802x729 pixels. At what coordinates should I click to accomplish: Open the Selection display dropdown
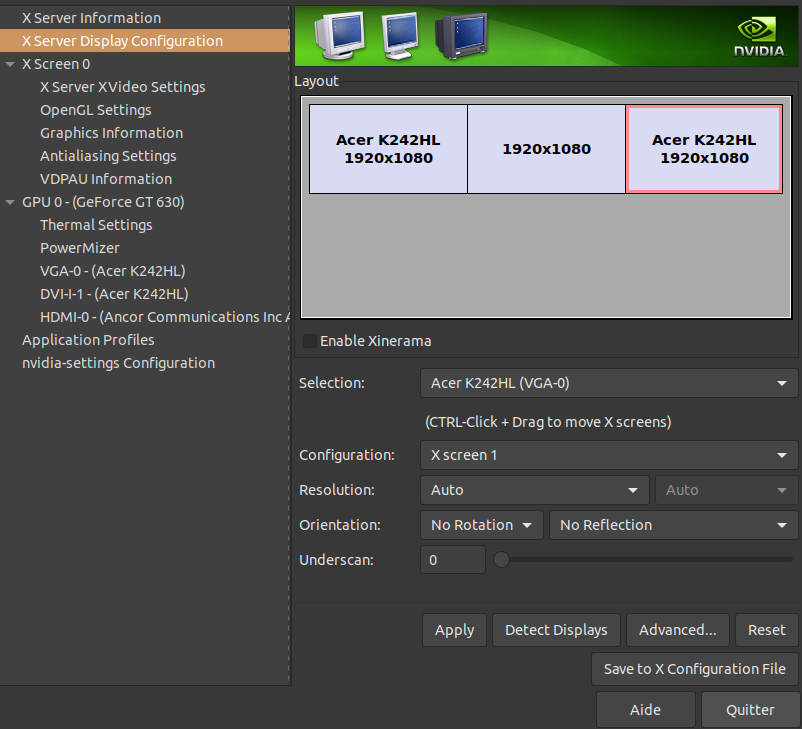[608, 383]
